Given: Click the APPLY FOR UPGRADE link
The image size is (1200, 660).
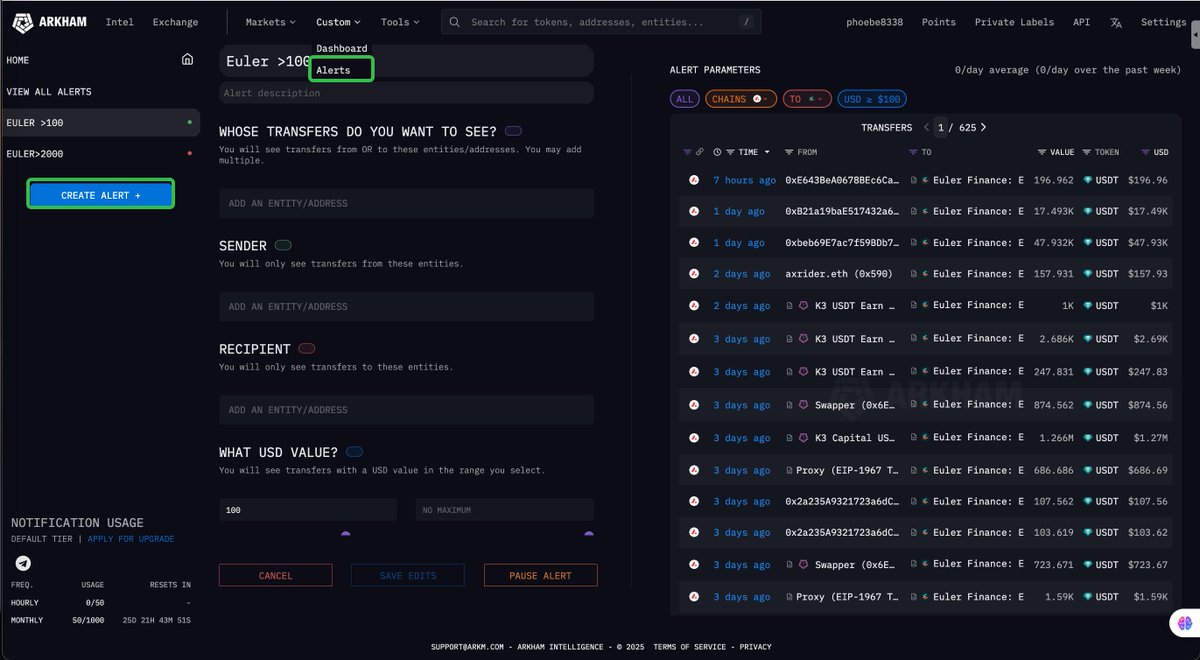Looking at the screenshot, I should click(131, 539).
